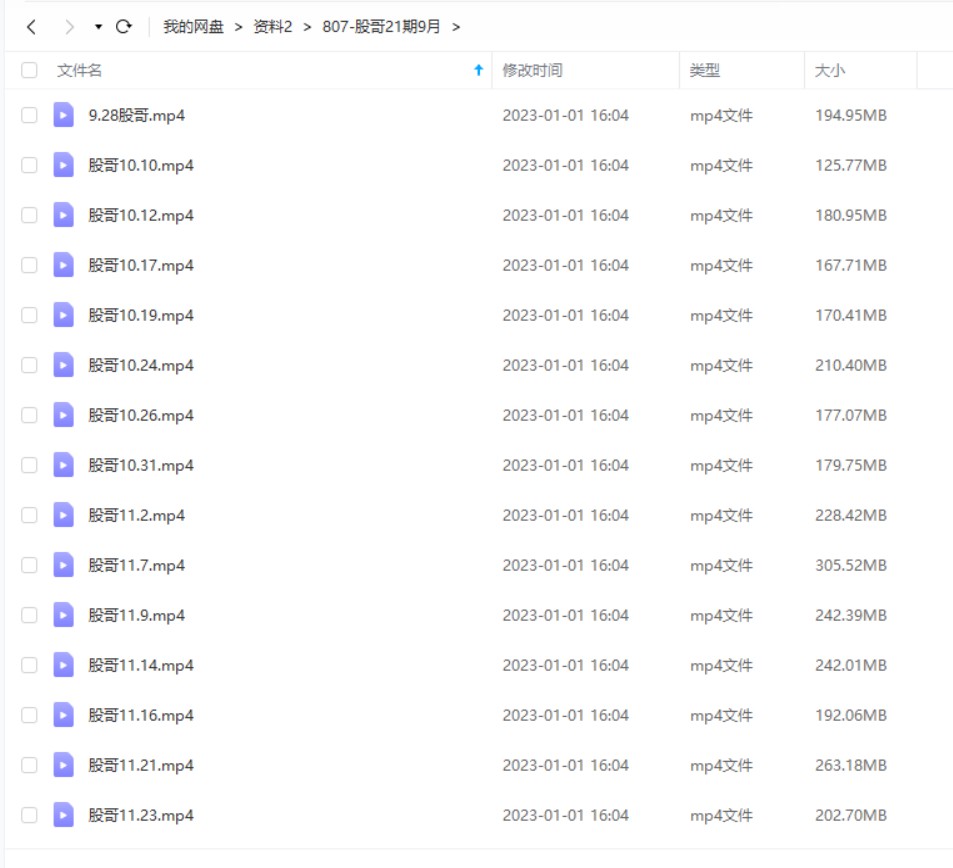This screenshot has width=953, height=868.
Task: Open the navigation history dropdown arrow
Action: [x=98, y=27]
